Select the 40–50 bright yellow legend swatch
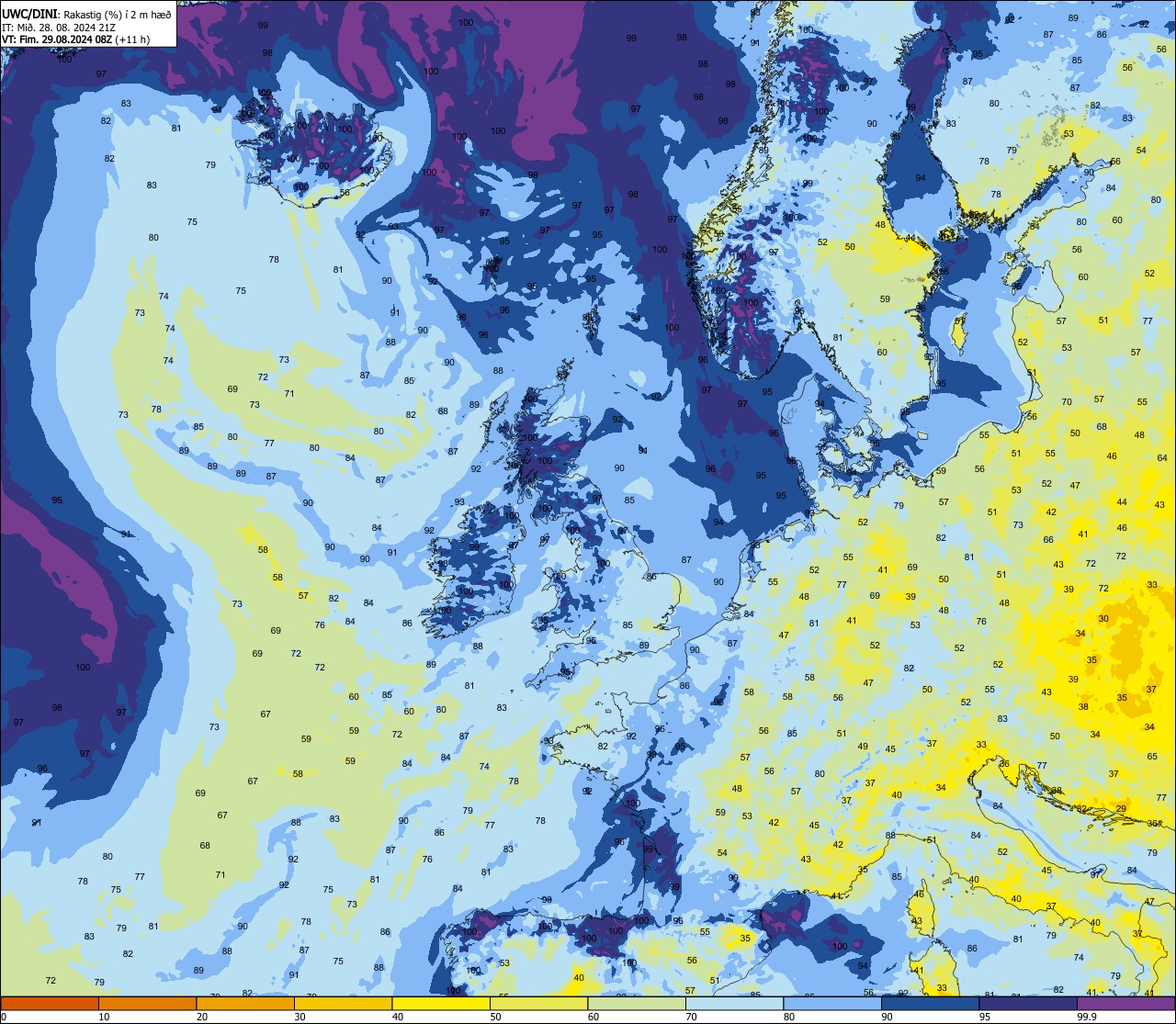 coord(441,1004)
